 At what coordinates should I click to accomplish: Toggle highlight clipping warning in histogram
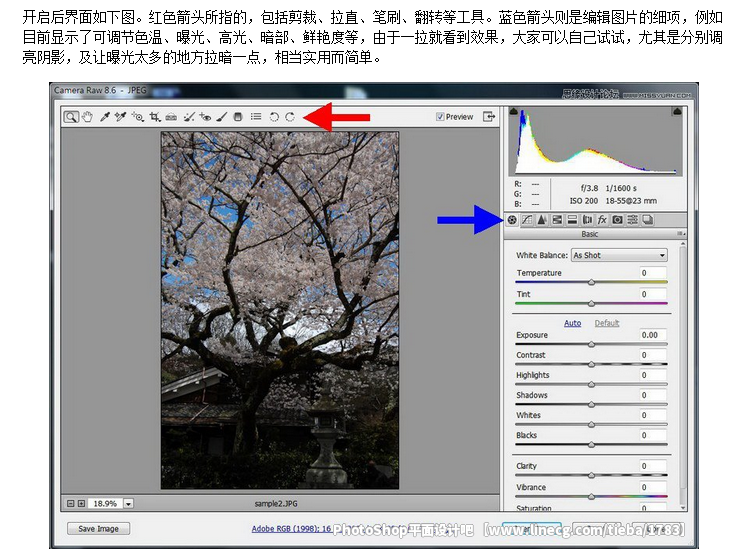tap(677, 112)
